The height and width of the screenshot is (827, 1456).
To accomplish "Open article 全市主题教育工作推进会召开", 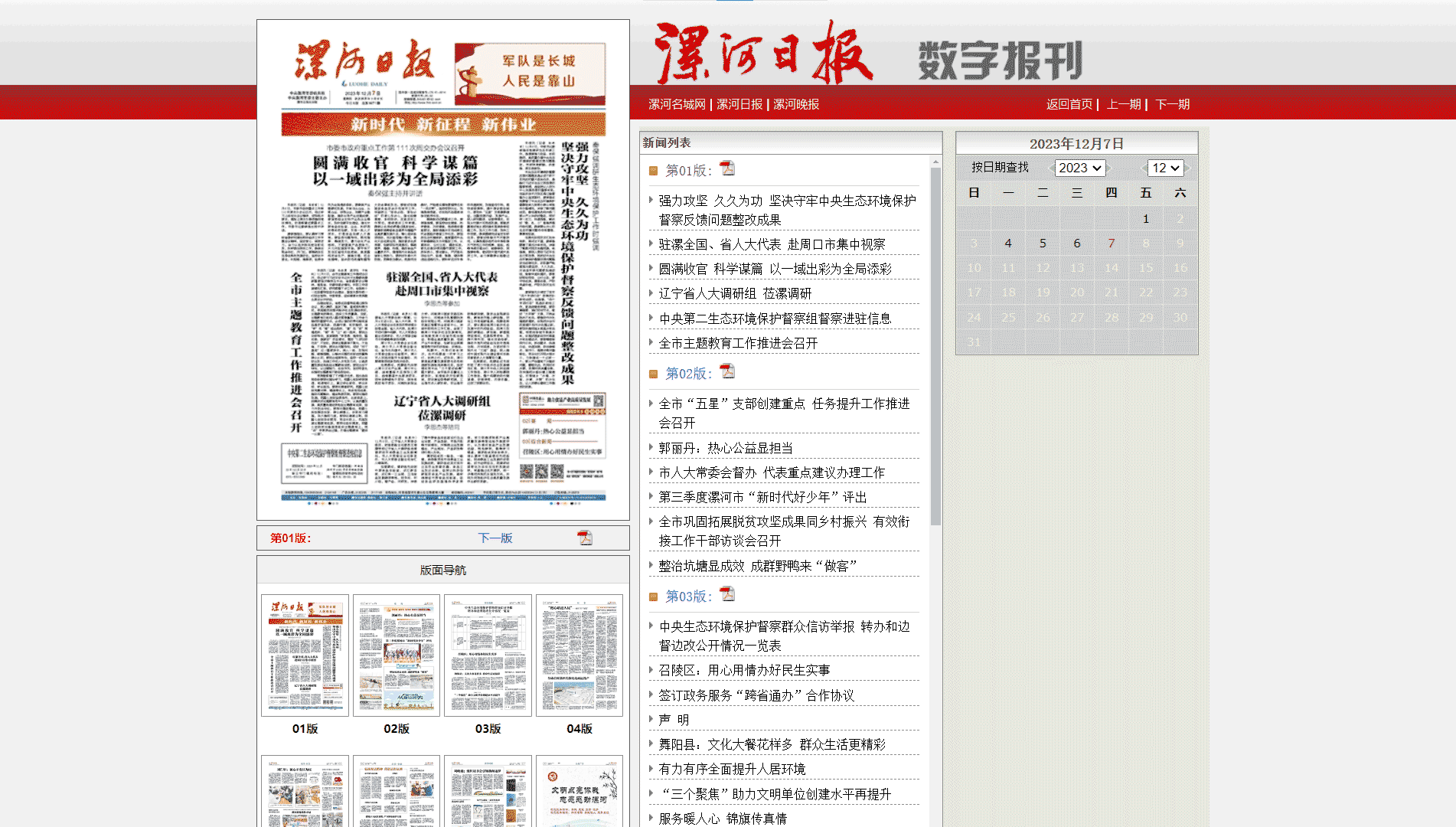I will [738, 343].
